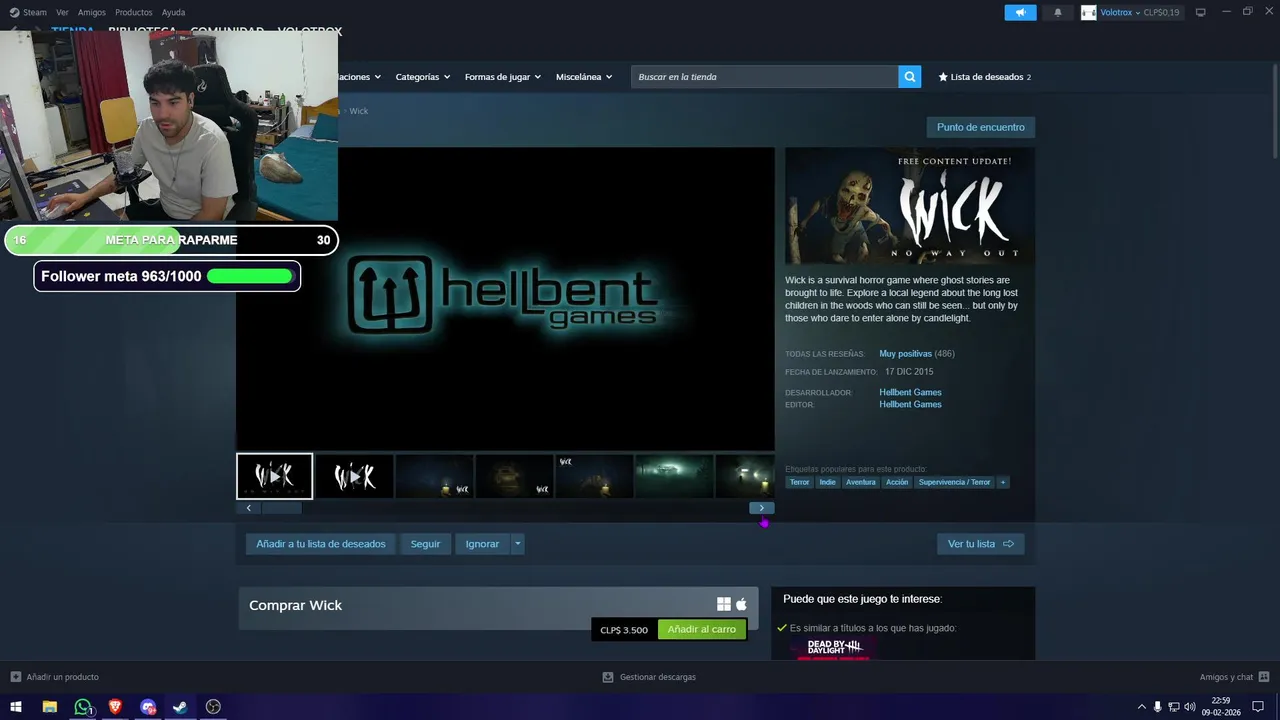Screen dimensions: 1280x720
Task: Click the Dead by Daylight recommended game image
Action: click(835, 649)
